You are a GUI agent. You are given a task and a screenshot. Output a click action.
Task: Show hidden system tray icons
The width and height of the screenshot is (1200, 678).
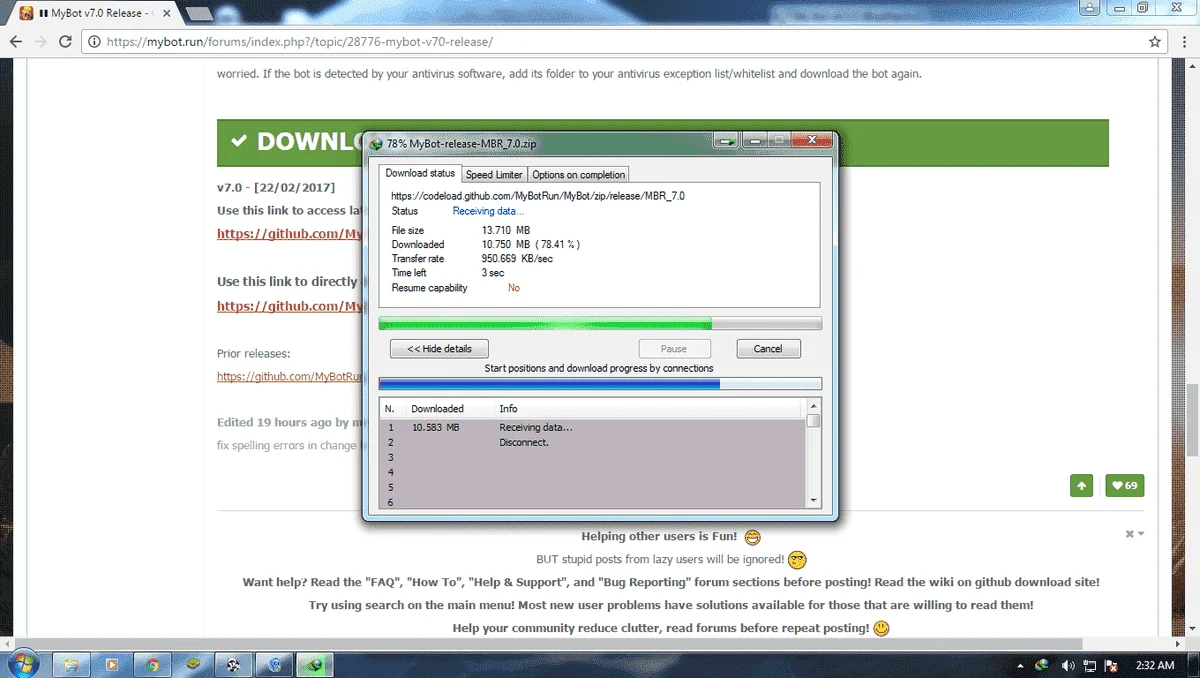(1020, 665)
